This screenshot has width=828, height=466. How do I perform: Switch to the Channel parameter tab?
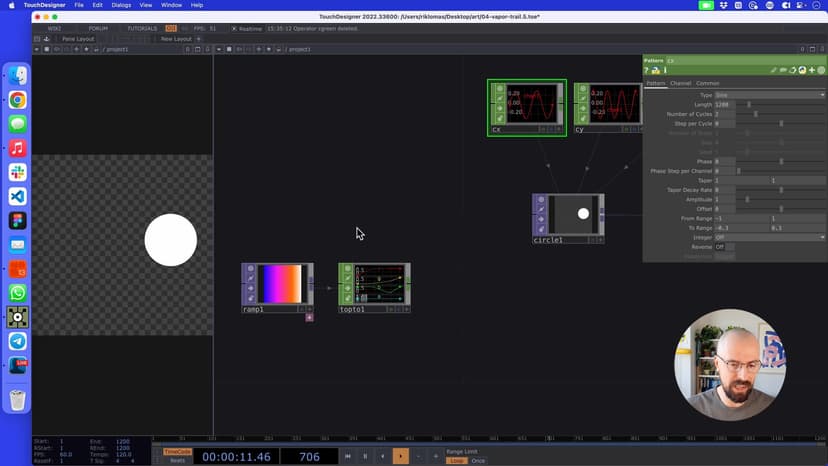(680, 83)
